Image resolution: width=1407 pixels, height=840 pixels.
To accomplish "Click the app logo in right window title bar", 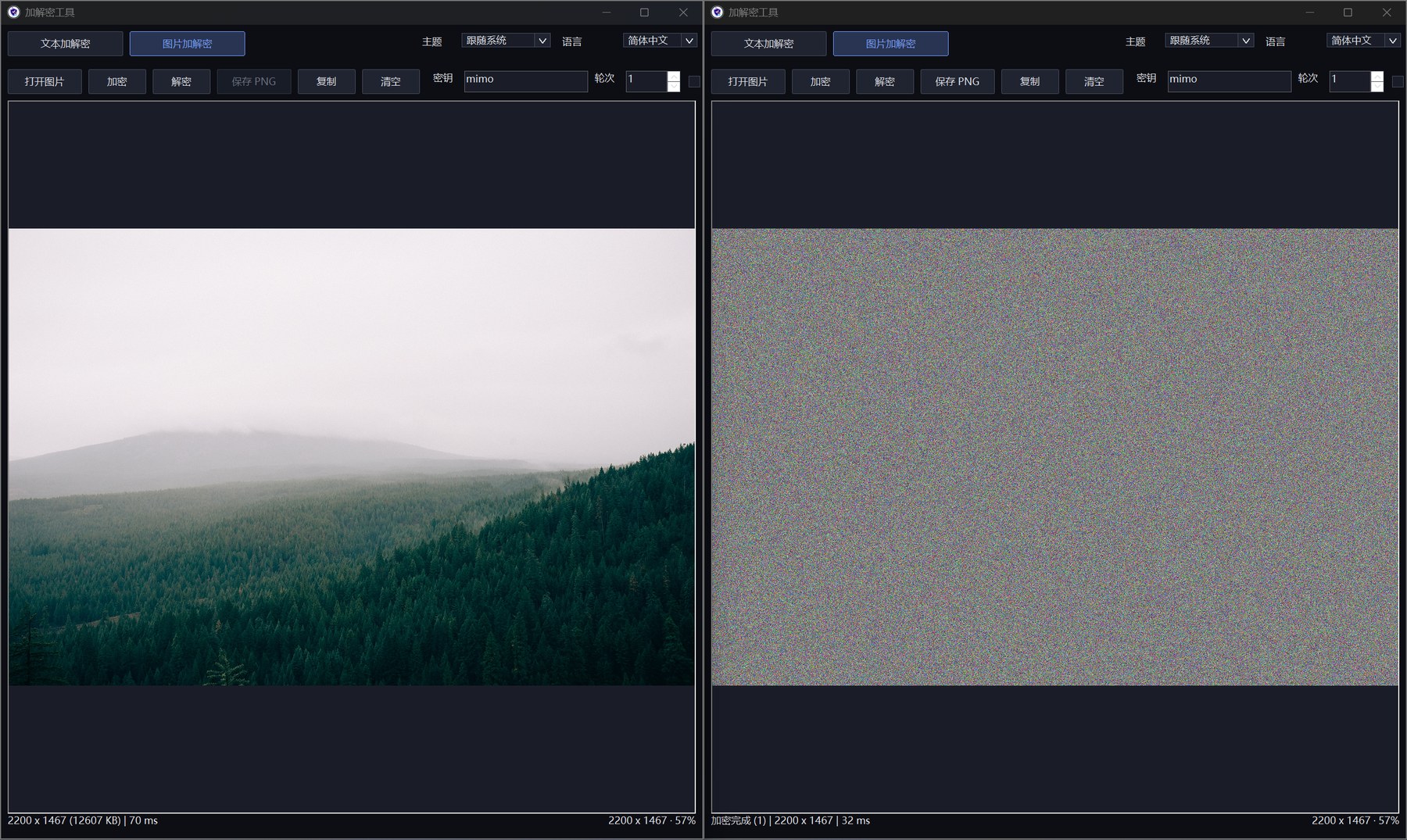I will [x=717, y=13].
